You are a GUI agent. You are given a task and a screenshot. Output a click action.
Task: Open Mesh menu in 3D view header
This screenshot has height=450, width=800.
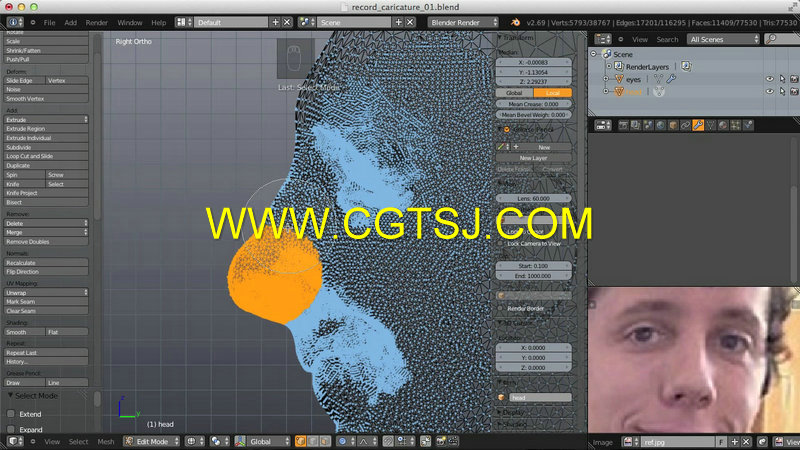pos(106,441)
